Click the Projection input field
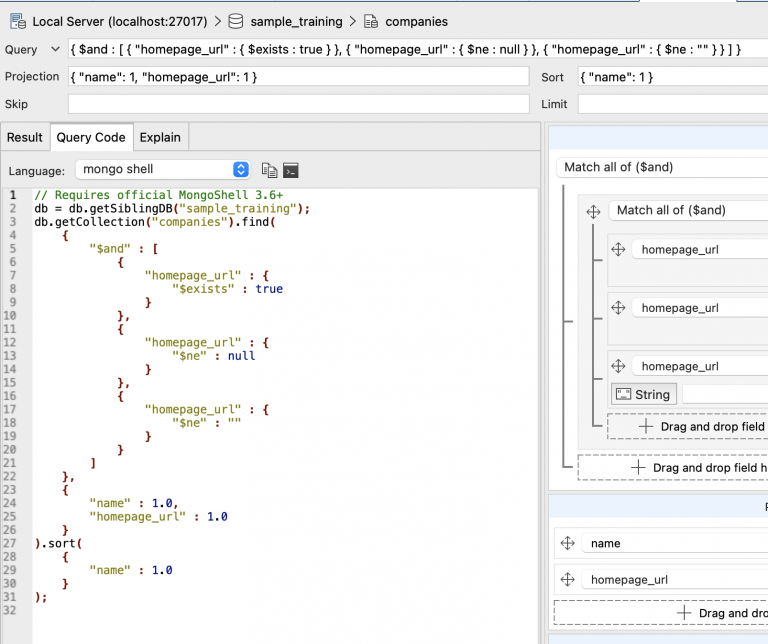This screenshot has width=768, height=644. [299, 77]
